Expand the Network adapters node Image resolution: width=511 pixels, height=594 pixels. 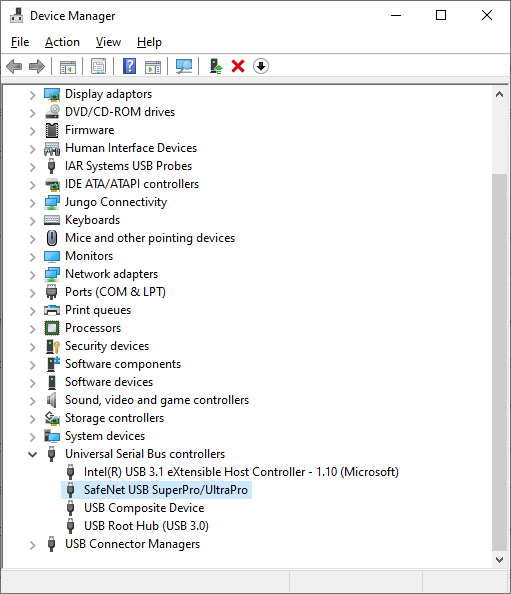point(33,275)
